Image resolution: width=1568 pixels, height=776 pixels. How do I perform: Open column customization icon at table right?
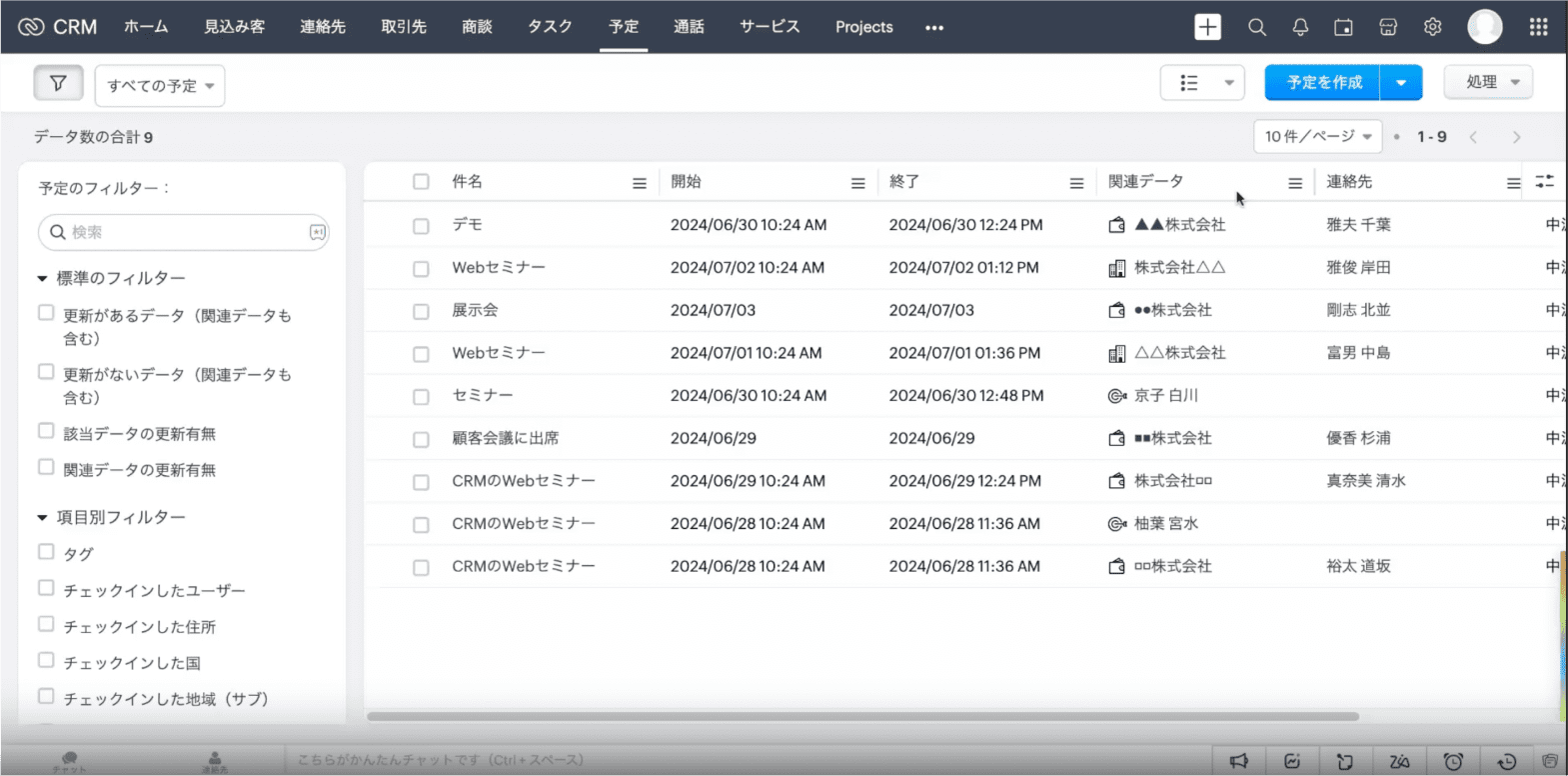(1545, 181)
